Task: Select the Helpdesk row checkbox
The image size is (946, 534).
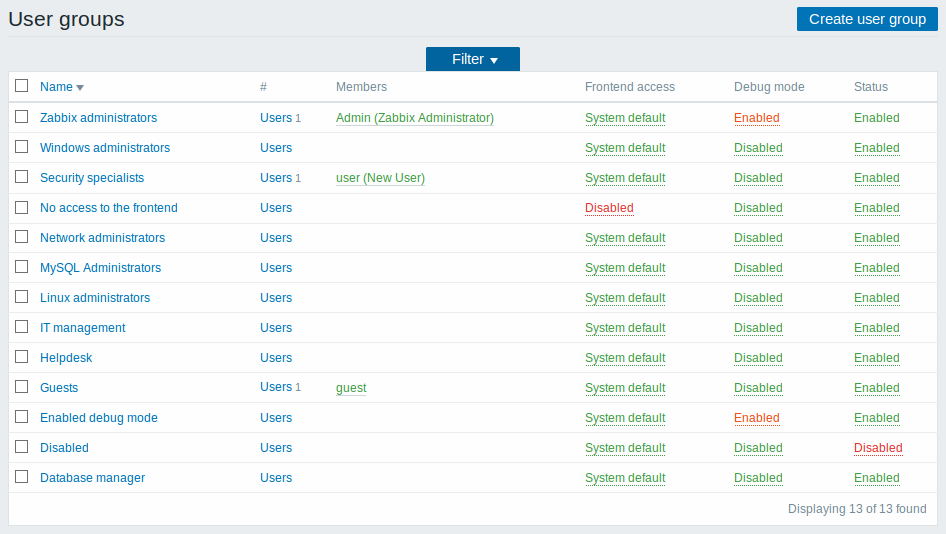Action: 22,357
